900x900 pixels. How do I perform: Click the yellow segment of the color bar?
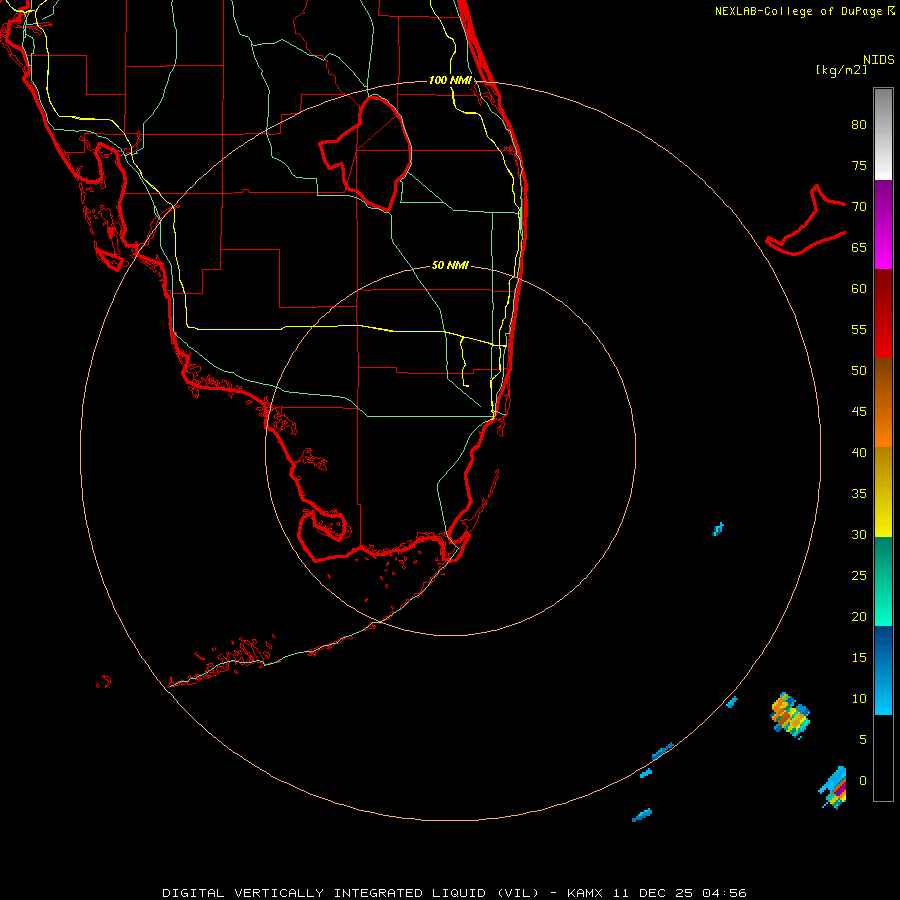tap(883, 492)
